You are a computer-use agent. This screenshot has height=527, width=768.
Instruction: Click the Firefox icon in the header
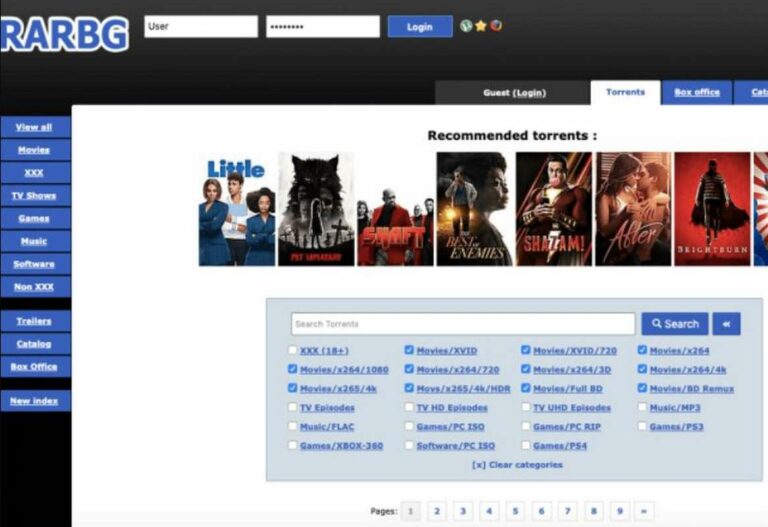click(496, 25)
